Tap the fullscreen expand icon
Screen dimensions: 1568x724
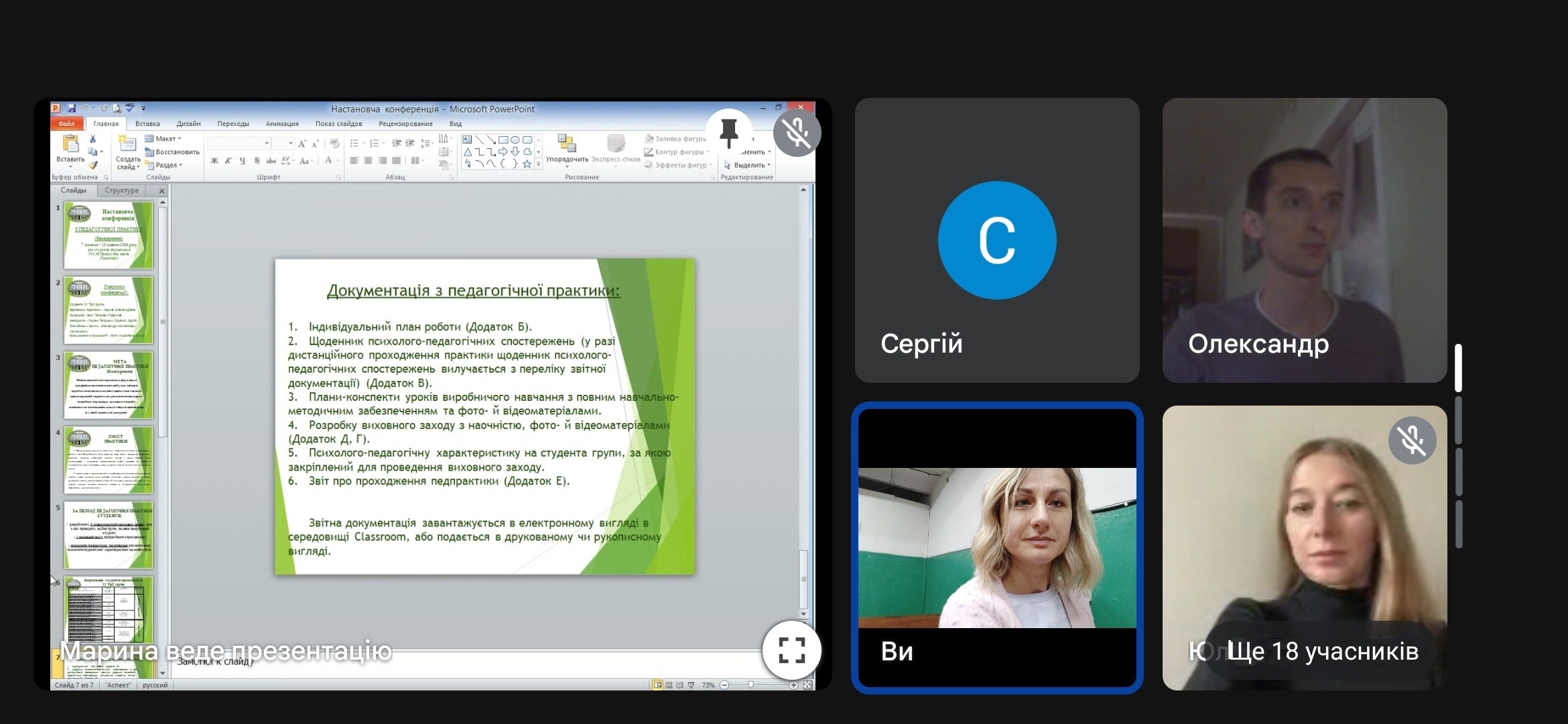pos(791,650)
